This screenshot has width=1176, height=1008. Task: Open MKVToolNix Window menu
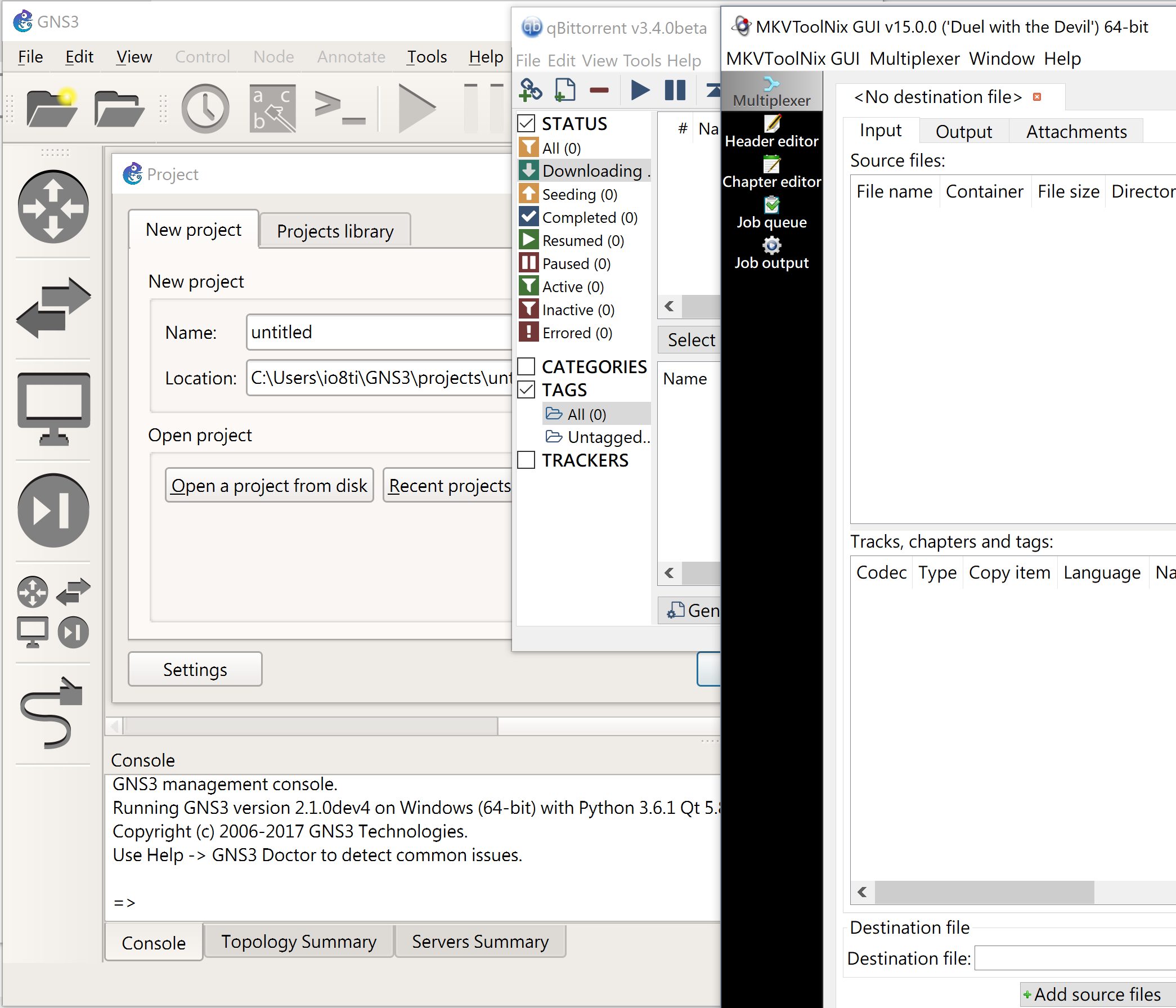[x=1002, y=59]
